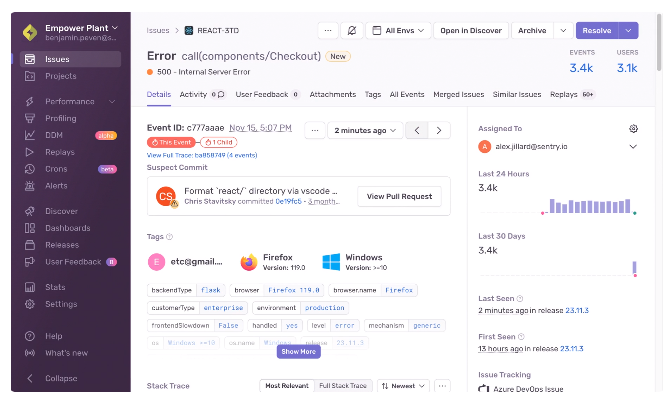This screenshot has height=408, width=672.
Task: Expand the Resolve options dropdown arrow
Action: [628, 31]
